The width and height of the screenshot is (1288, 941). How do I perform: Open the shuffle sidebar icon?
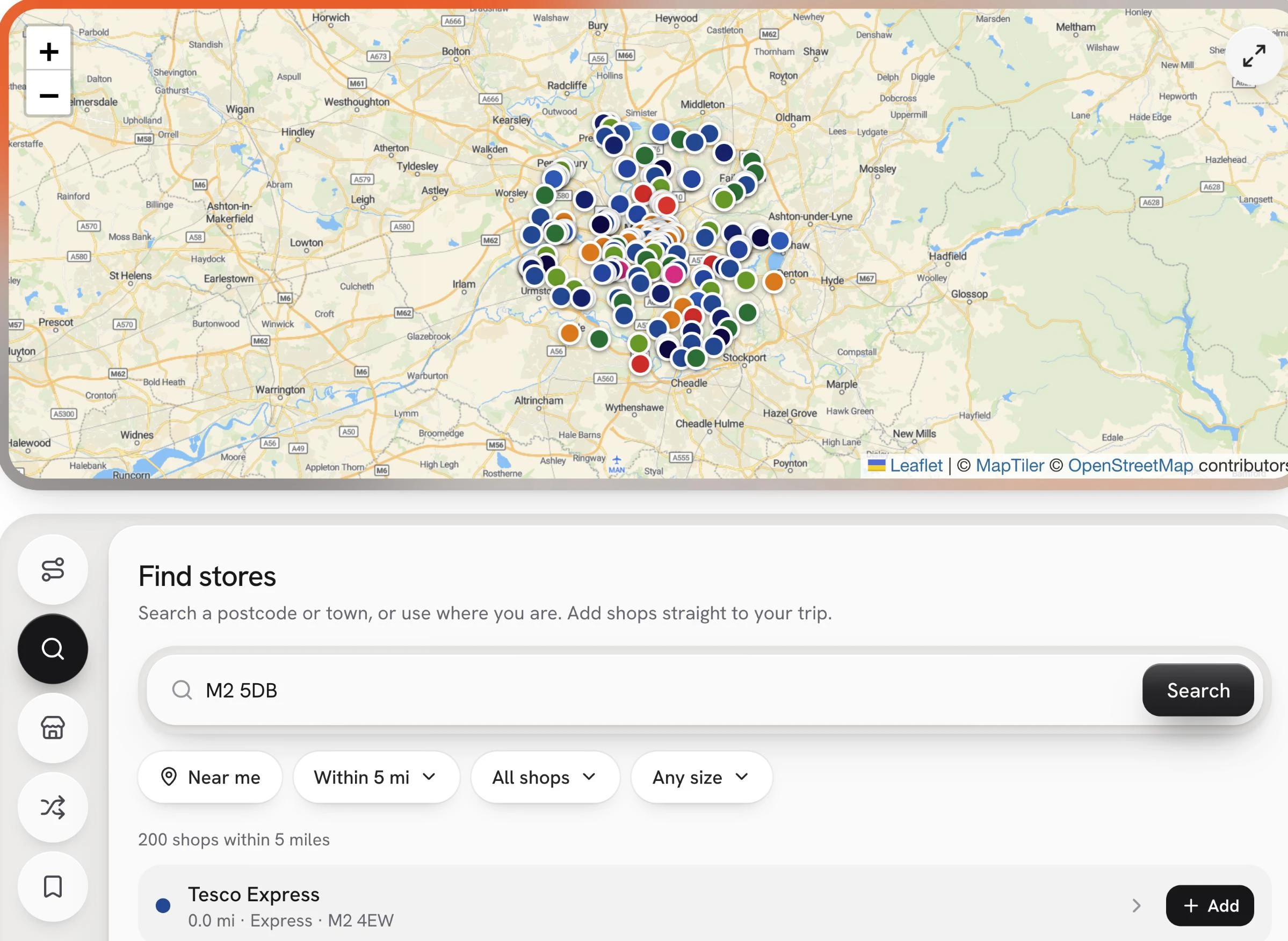click(x=53, y=807)
